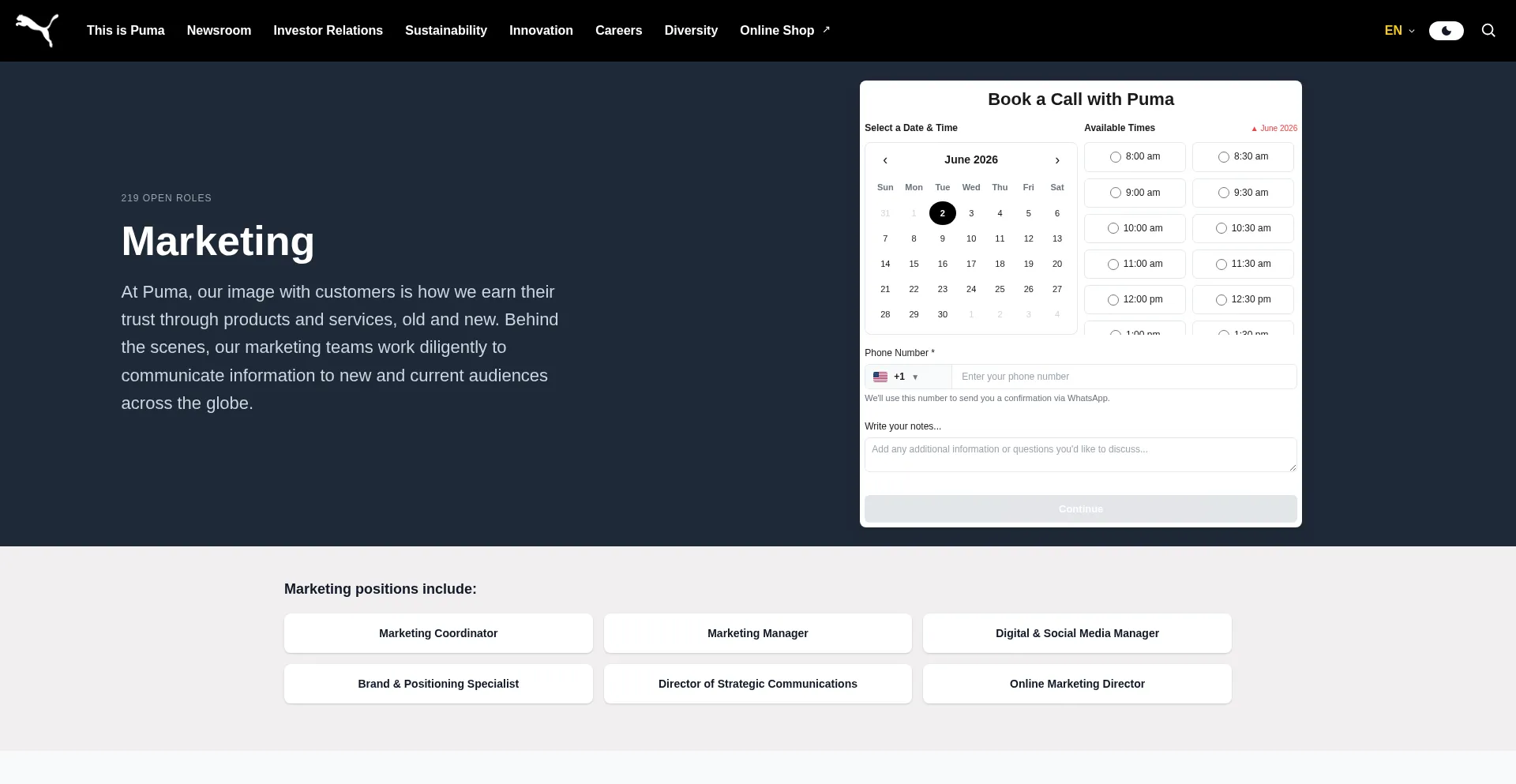Click the Continue button
Image resolution: width=1516 pixels, height=784 pixels.
[x=1081, y=509]
